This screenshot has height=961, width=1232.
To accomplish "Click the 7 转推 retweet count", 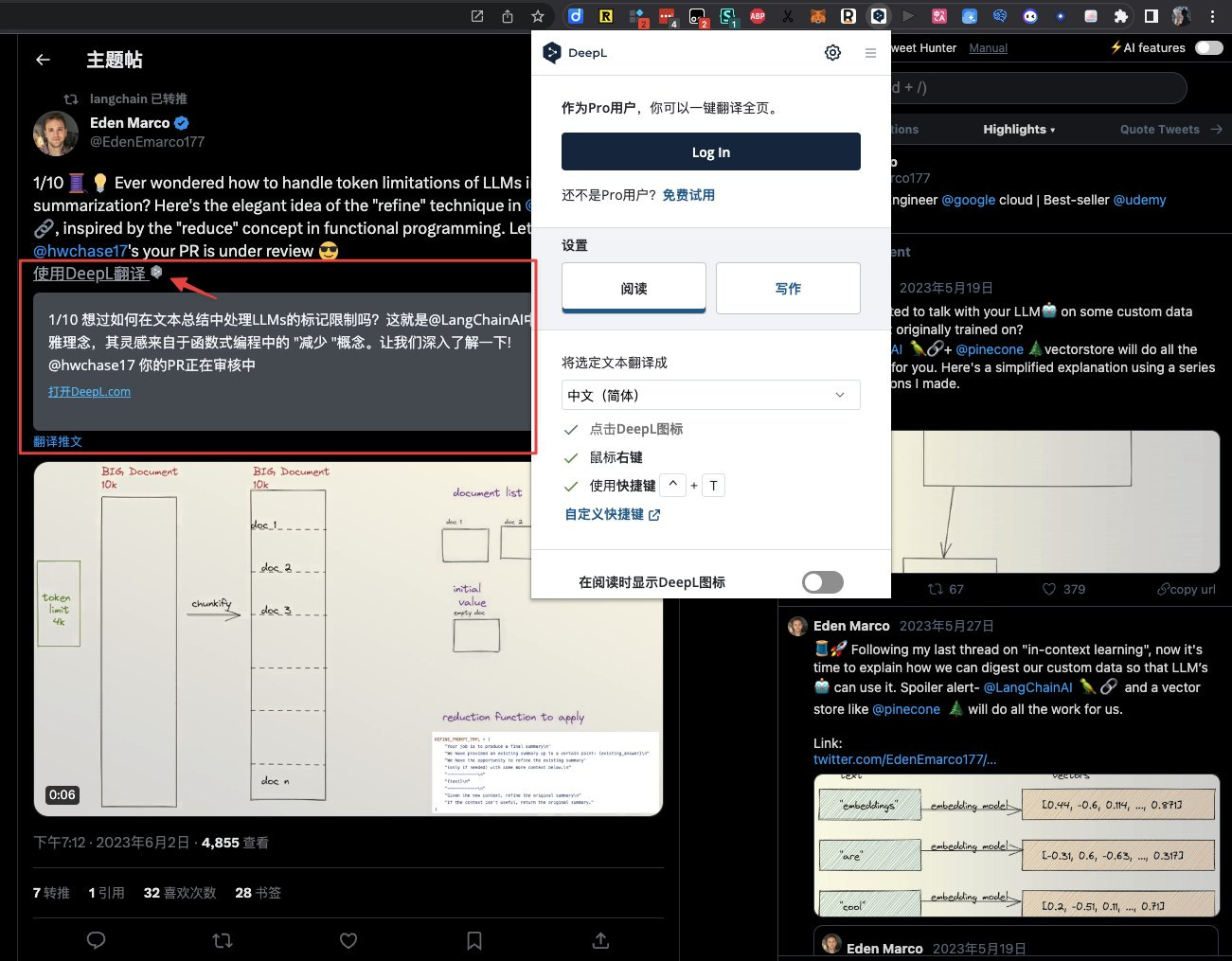I will point(51,893).
